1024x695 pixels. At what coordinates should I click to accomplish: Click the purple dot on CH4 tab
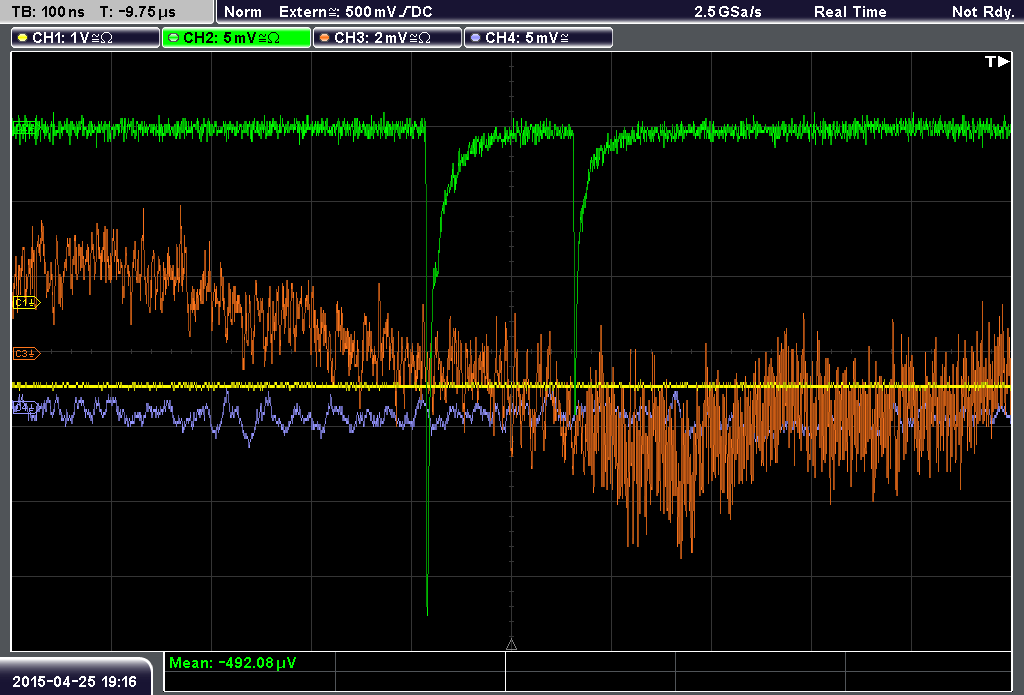(x=475, y=38)
